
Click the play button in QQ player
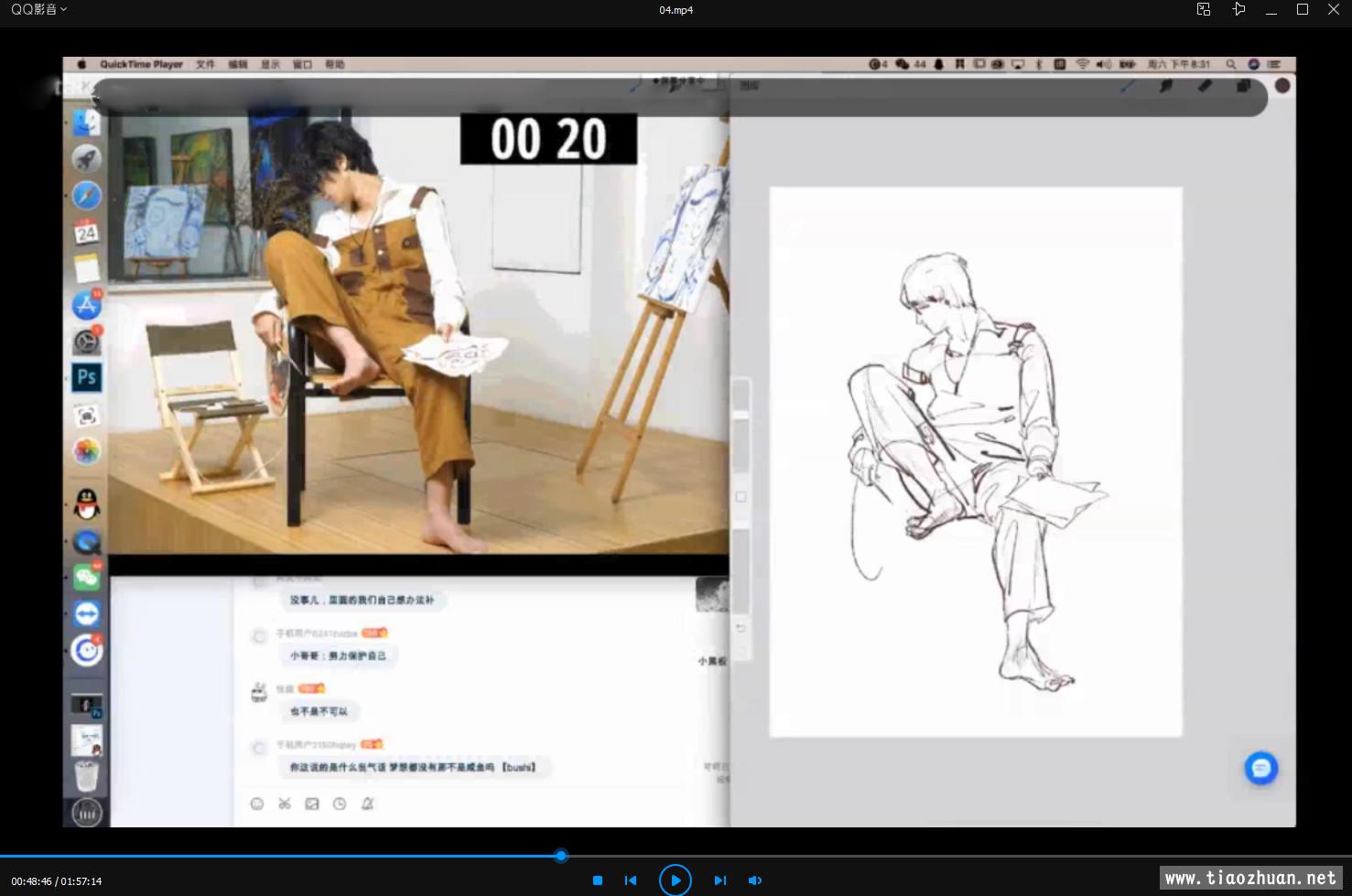click(675, 880)
